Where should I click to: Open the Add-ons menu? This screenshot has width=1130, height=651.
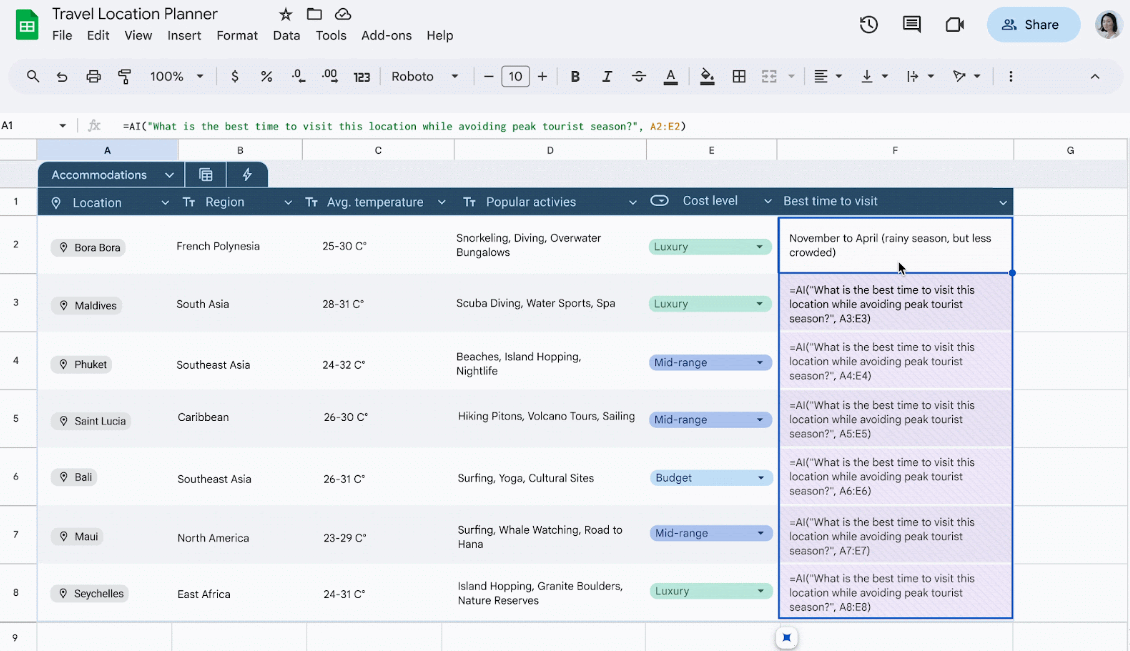(386, 35)
